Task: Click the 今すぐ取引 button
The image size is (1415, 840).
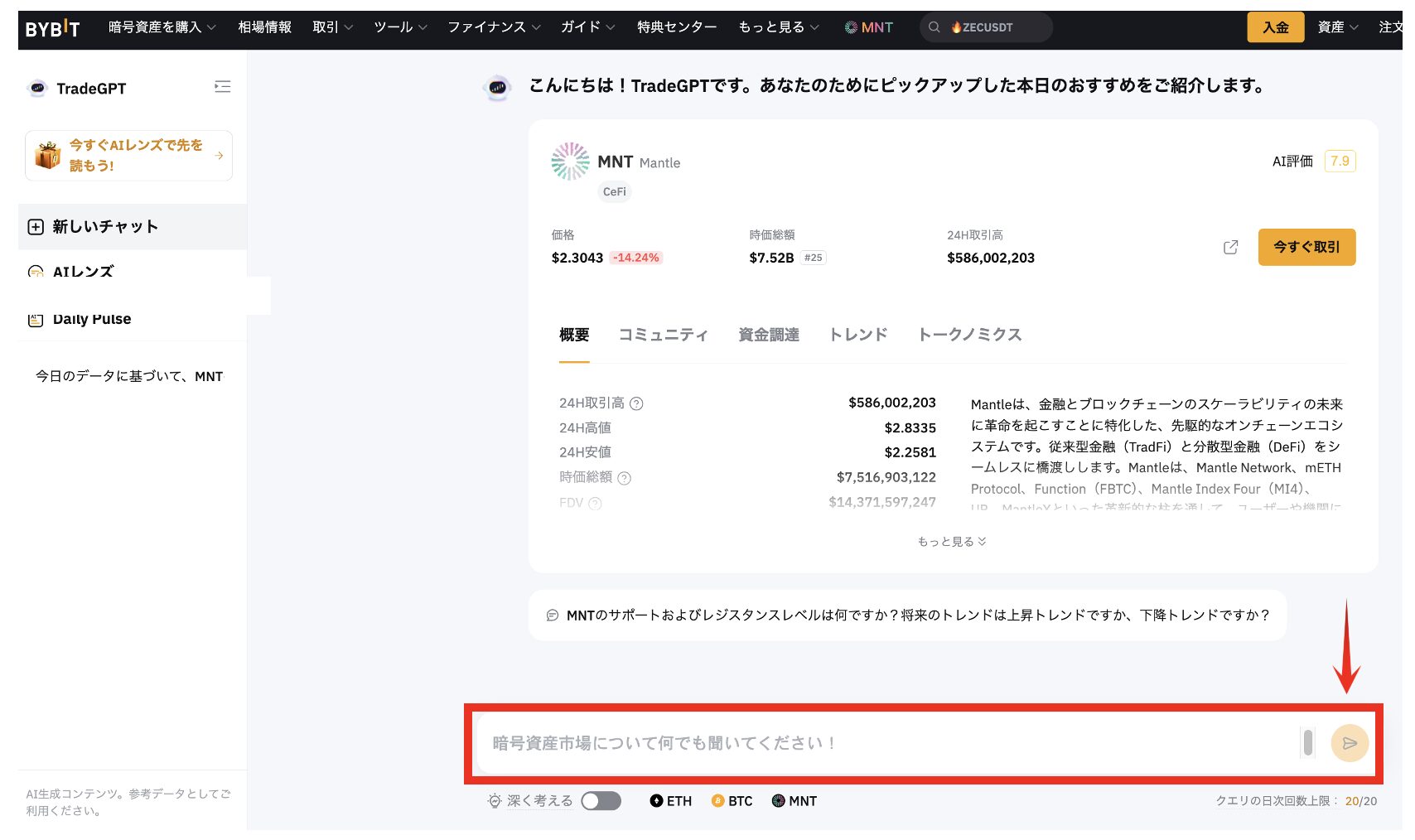Action: 1306,247
